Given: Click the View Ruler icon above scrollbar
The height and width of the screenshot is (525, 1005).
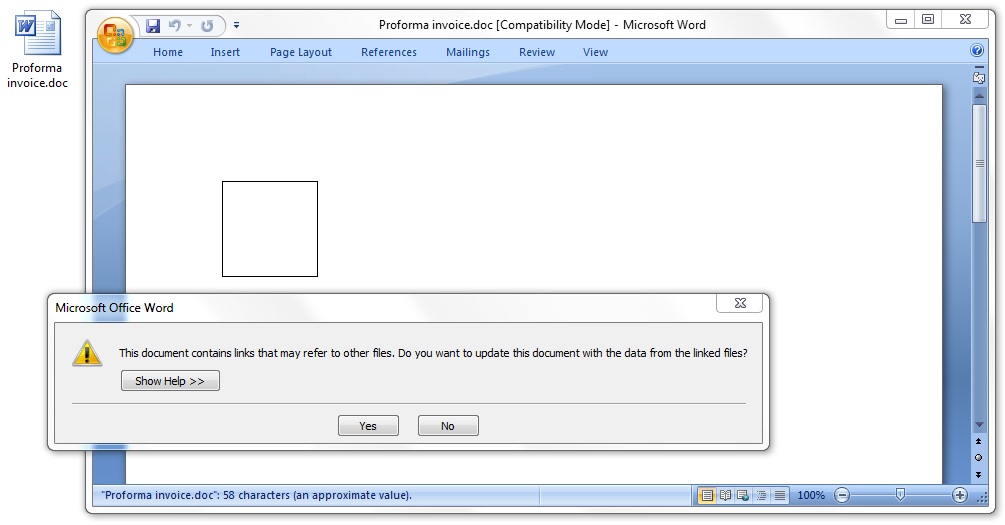Looking at the screenshot, I should tap(979, 78).
